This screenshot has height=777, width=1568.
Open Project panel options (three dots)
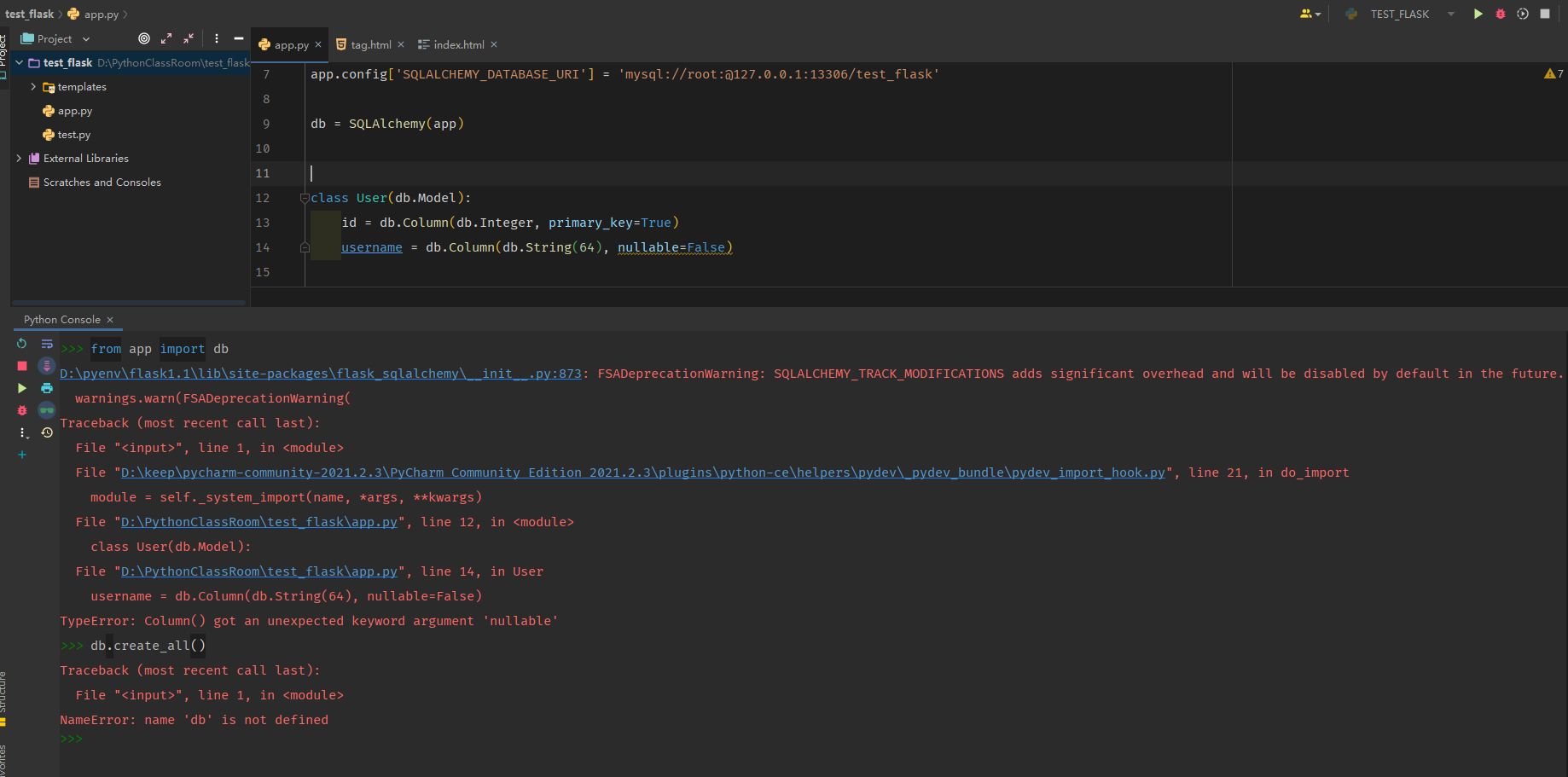pos(217,38)
